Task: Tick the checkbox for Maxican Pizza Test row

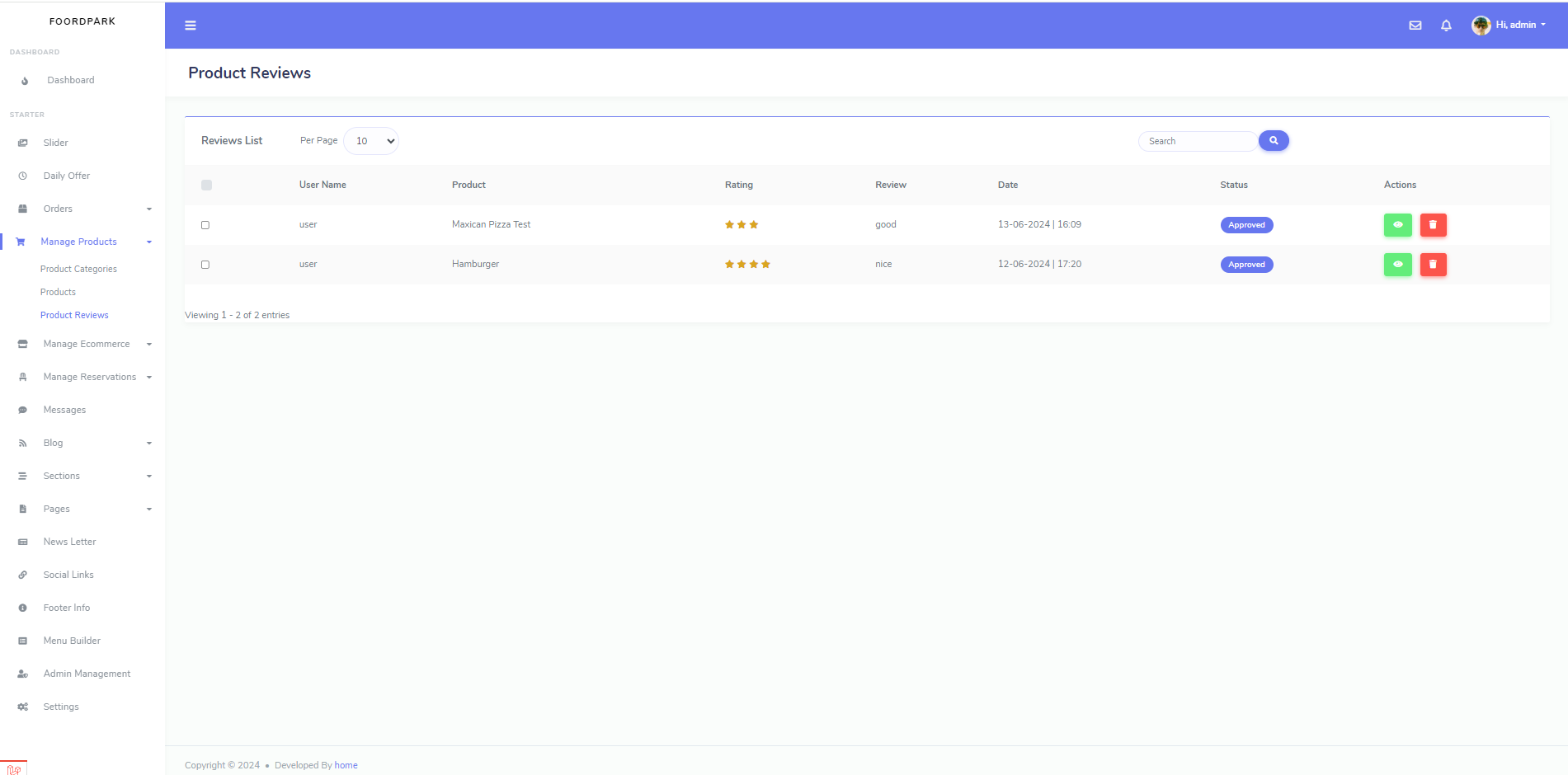Action: (205, 225)
